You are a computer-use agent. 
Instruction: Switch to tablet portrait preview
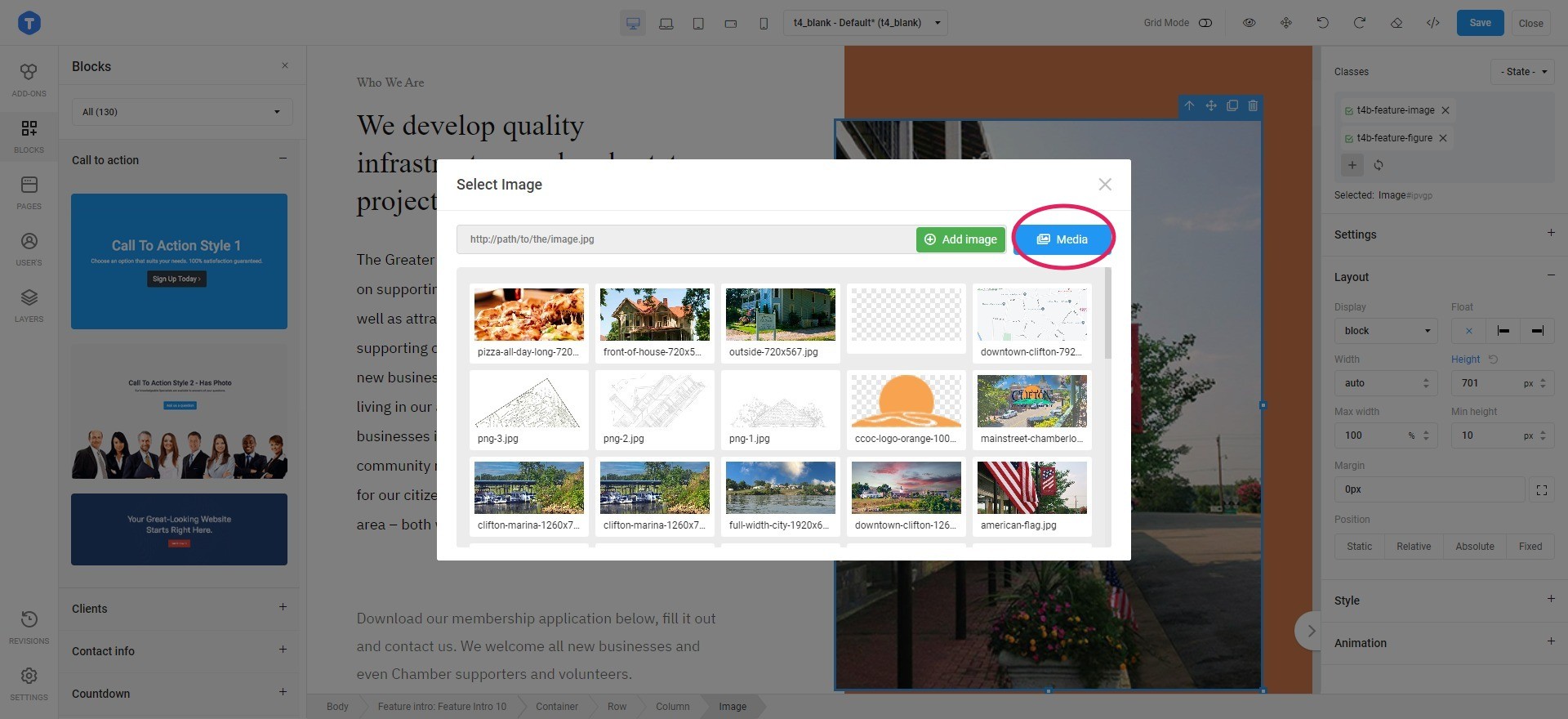click(698, 23)
